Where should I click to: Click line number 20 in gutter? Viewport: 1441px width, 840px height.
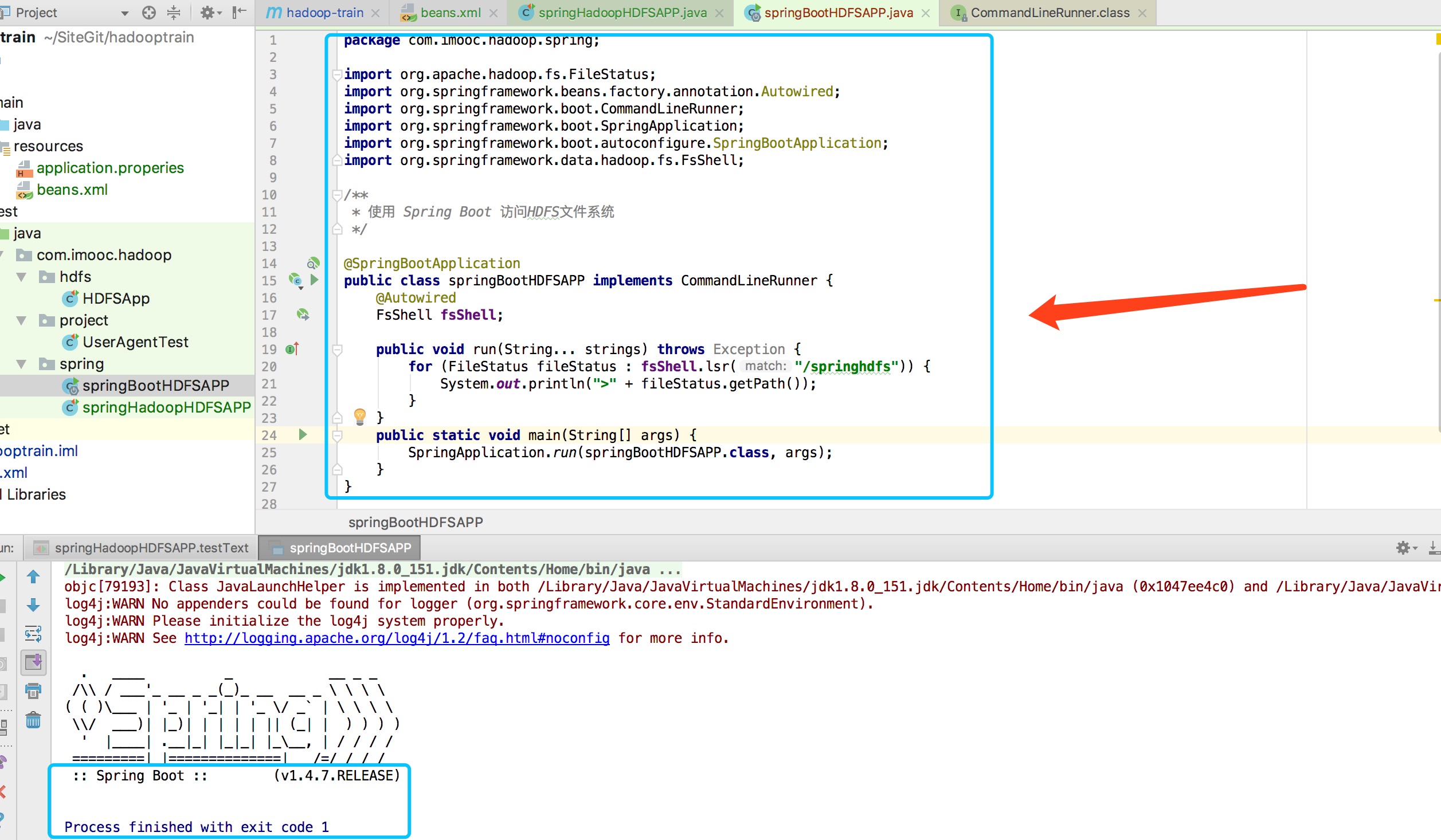point(269,367)
